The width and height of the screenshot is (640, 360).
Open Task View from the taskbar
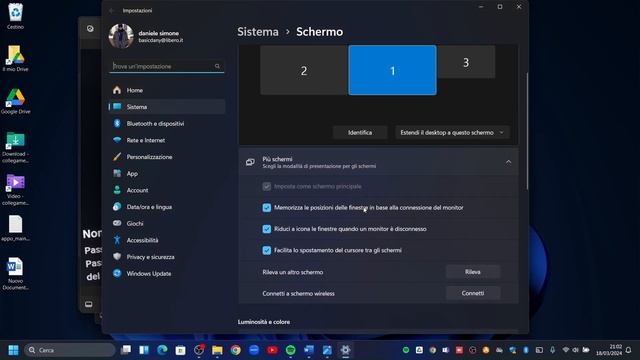126,350
